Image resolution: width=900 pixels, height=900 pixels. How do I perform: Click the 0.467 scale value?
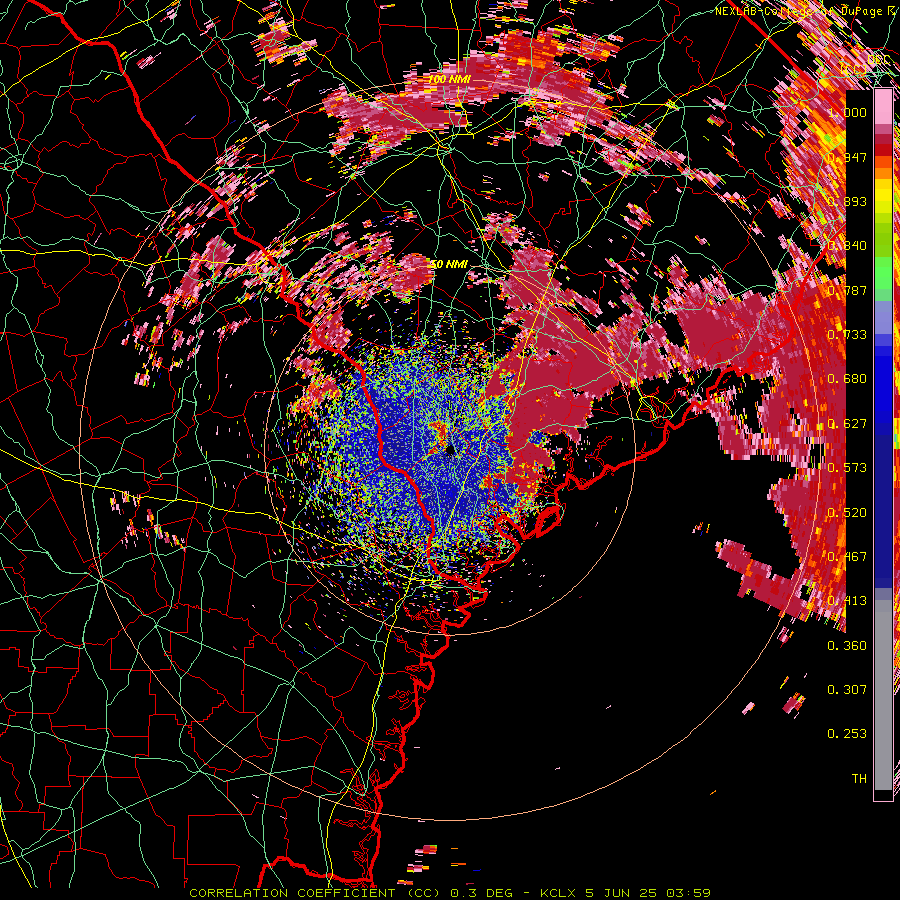[847, 557]
